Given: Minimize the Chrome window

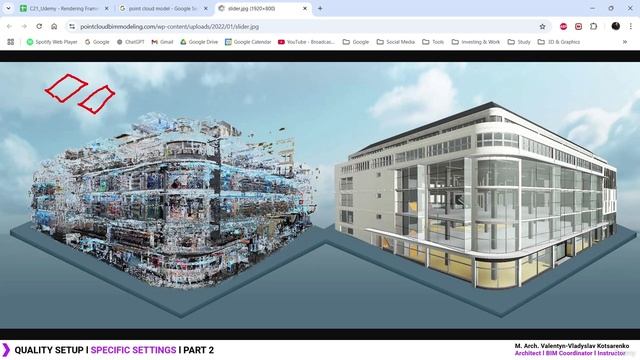Looking at the screenshot, I should click(x=593, y=8).
